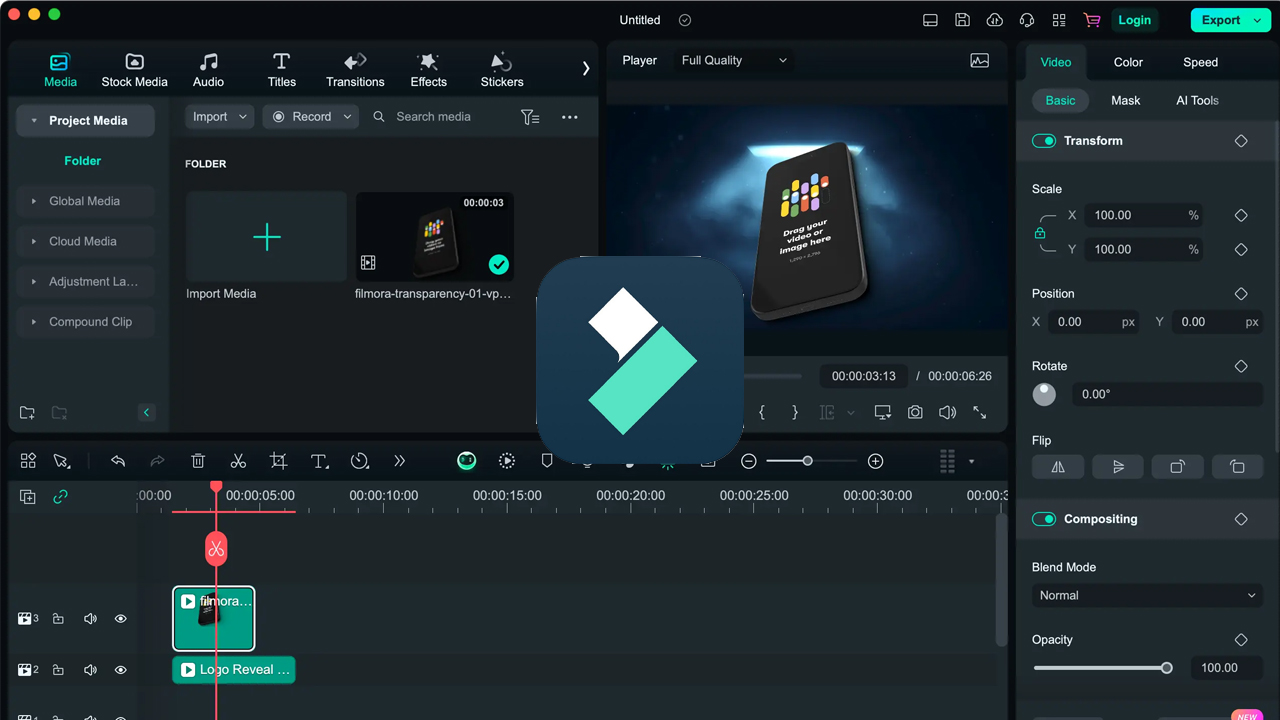Collapse the media sidebar with left arrow
This screenshot has height=720, width=1280.
146,412
